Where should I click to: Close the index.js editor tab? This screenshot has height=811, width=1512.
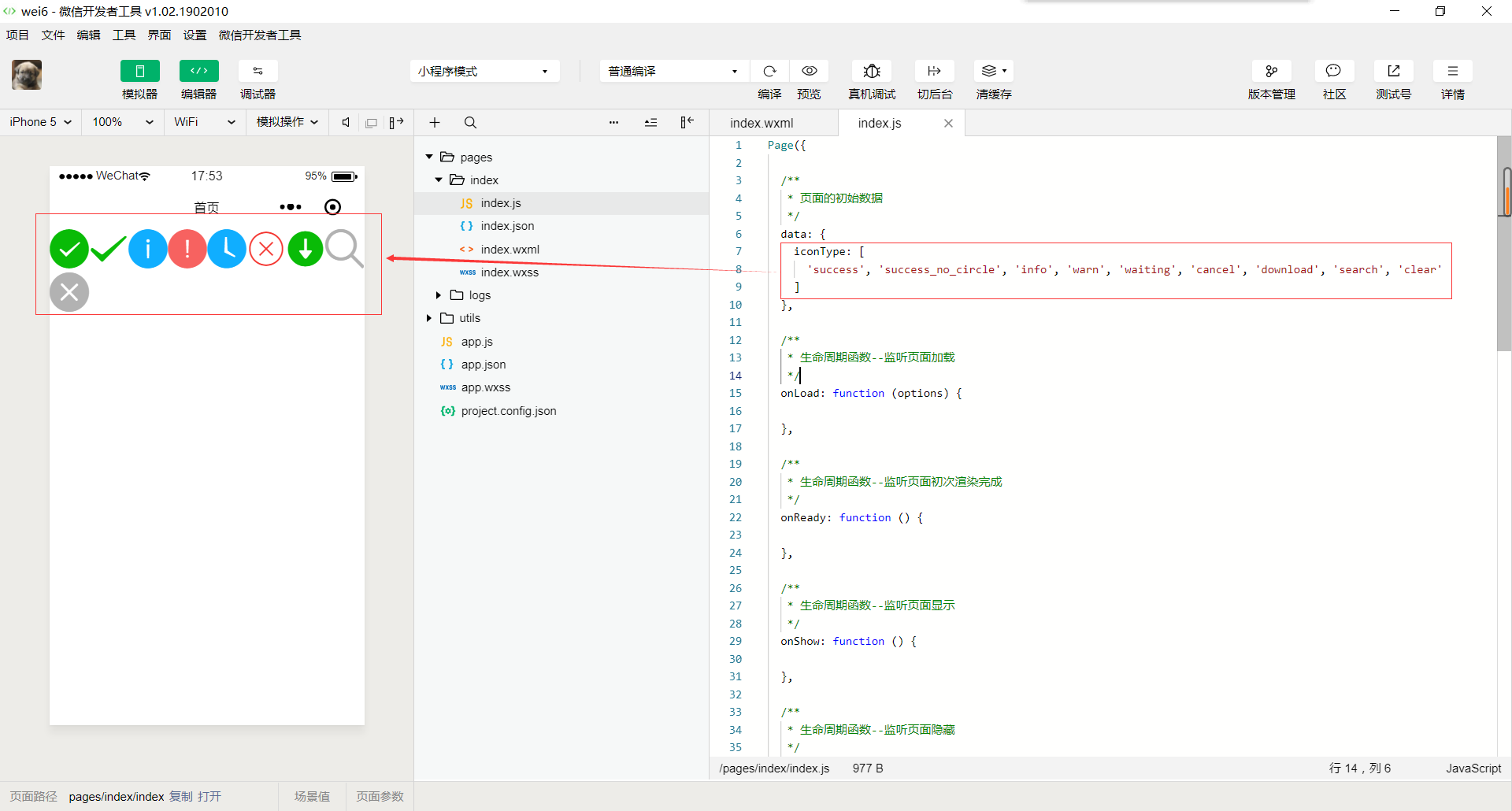pos(948,123)
